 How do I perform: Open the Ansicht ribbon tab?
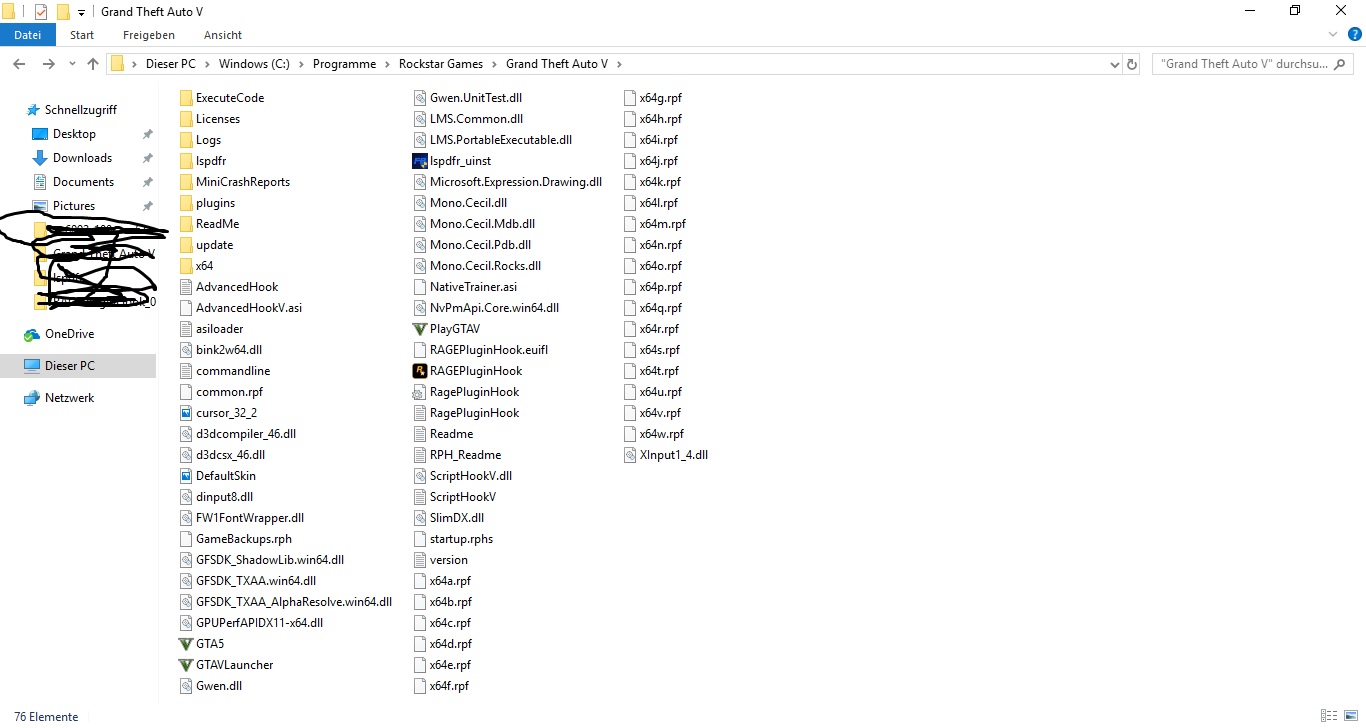pyautogui.click(x=223, y=35)
